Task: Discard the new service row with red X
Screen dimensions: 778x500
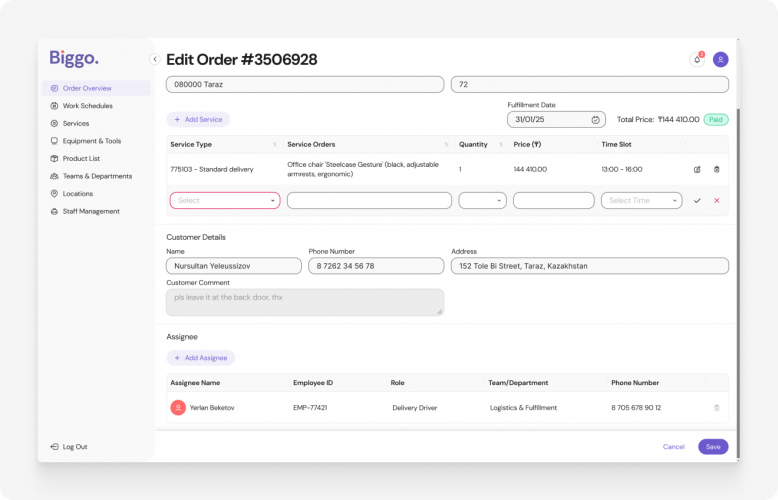Action: coord(716,200)
